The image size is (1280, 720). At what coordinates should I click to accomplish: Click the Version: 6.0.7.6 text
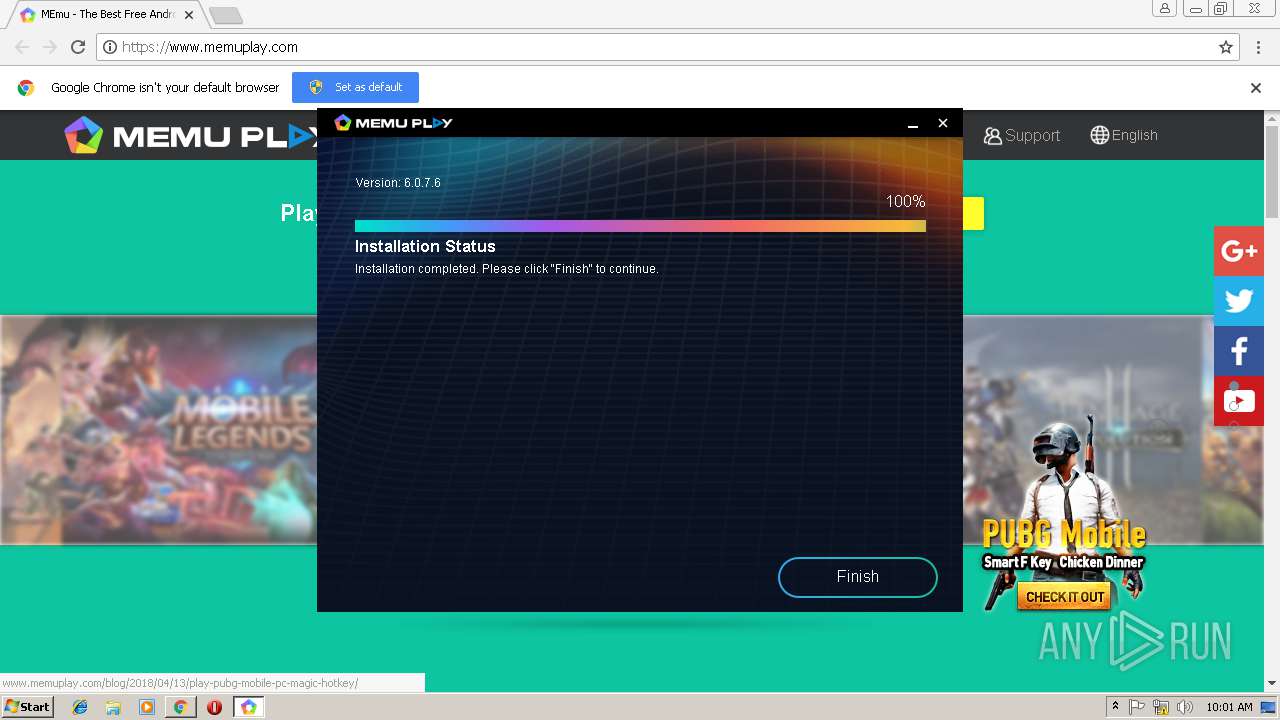tap(398, 183)
